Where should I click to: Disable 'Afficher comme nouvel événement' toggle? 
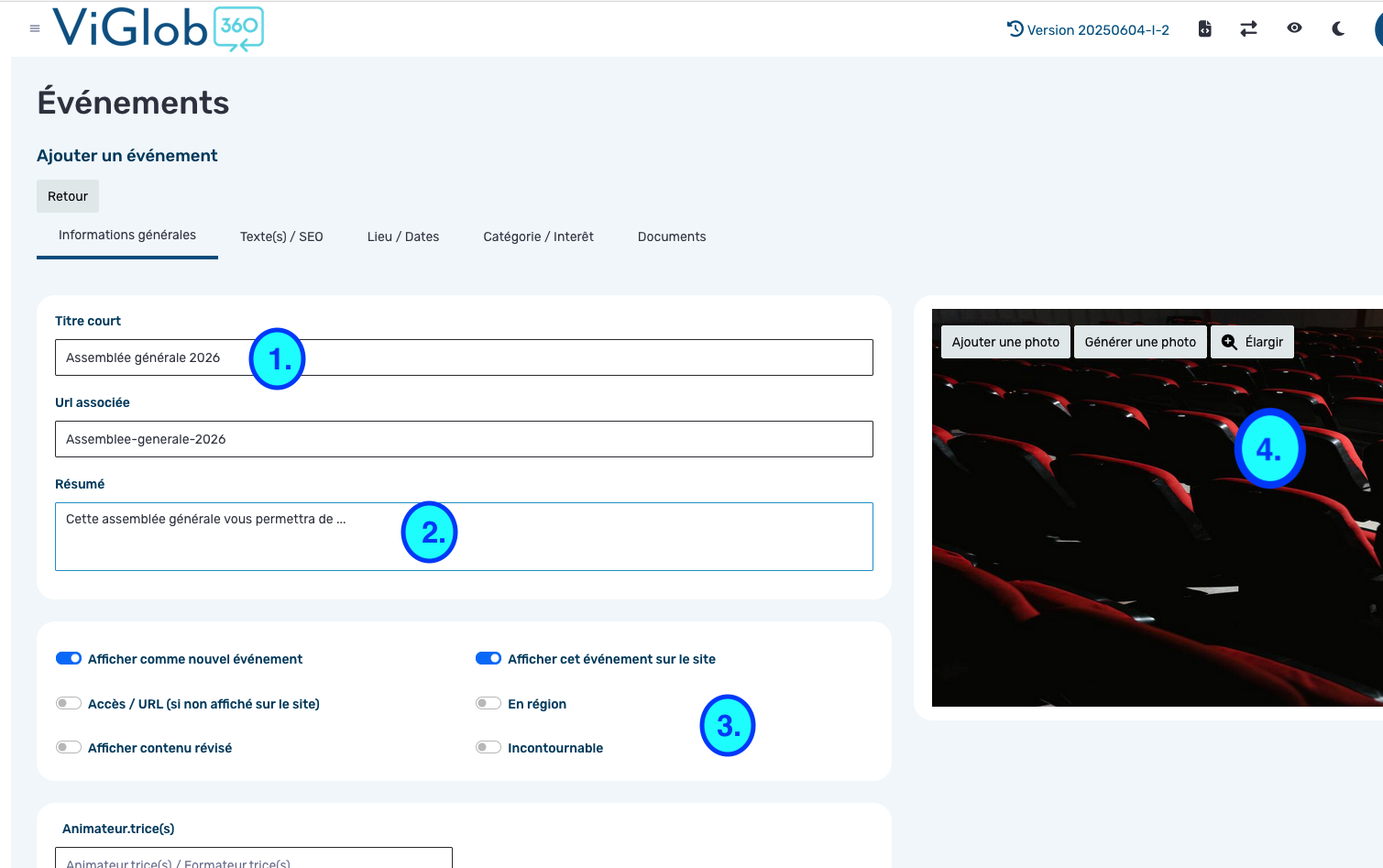tap(69, 658)
